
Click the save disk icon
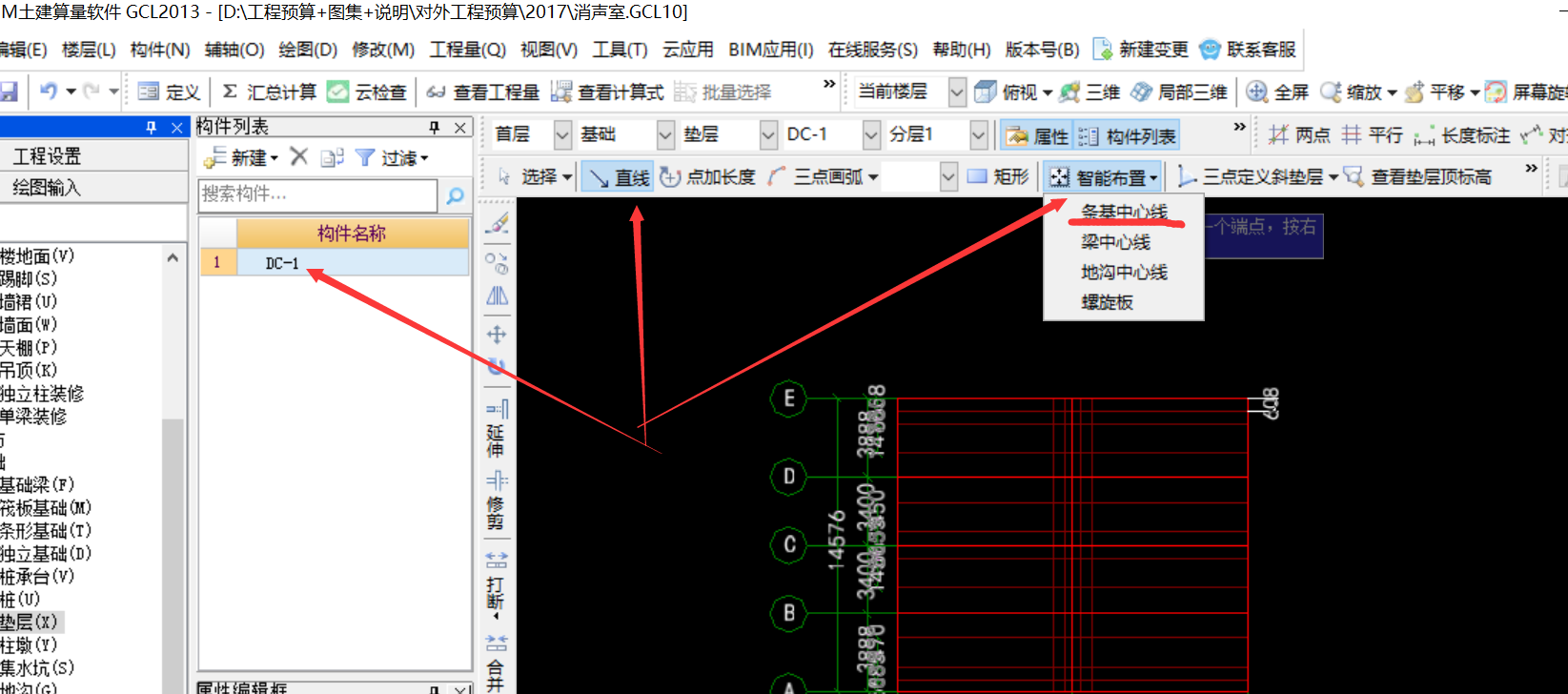pyautogui.click(x=9, y=92)
